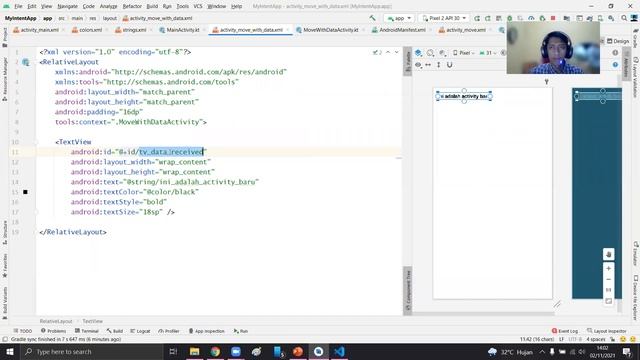Select the pan hand tool in designer
640x360 pixels.
pyautogui.click(x=609, y=254)
